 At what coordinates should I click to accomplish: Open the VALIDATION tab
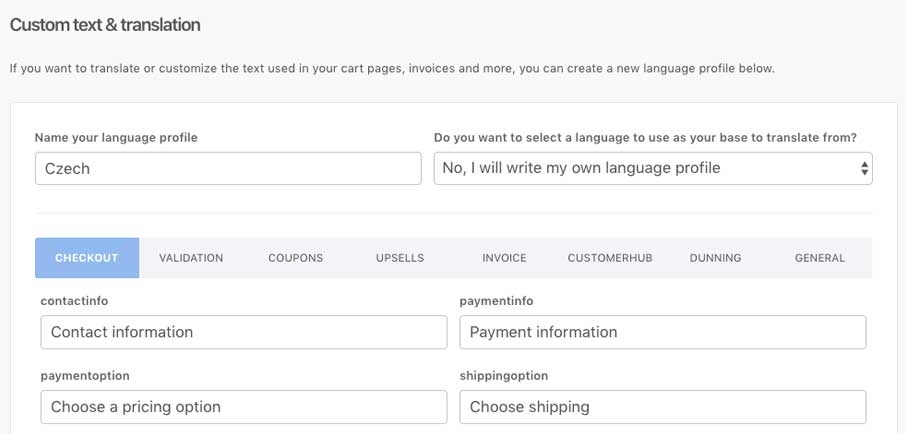click(x=191, y=258)
